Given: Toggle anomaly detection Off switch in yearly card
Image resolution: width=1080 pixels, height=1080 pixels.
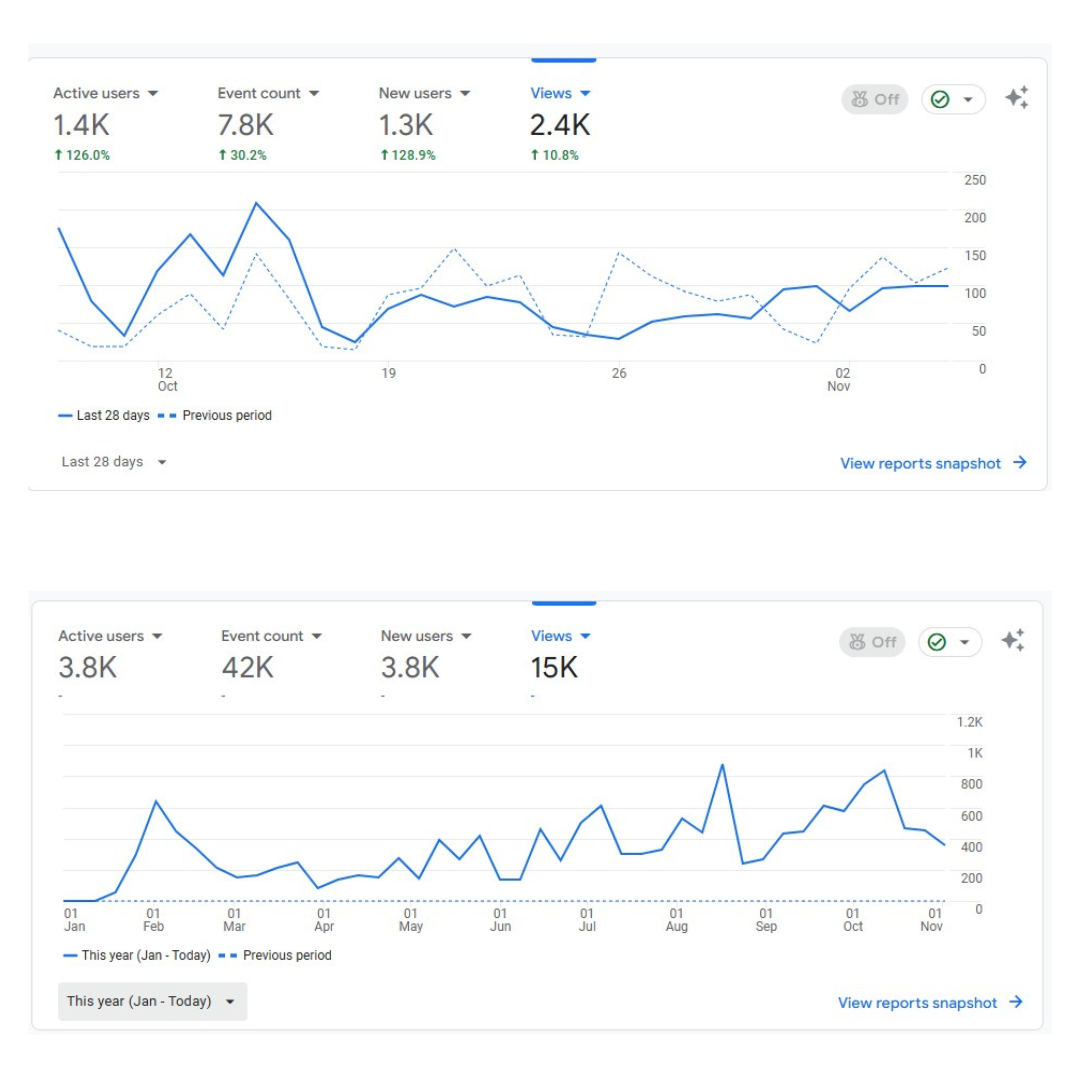Looking at the screenshot, I should coord(872,642).
